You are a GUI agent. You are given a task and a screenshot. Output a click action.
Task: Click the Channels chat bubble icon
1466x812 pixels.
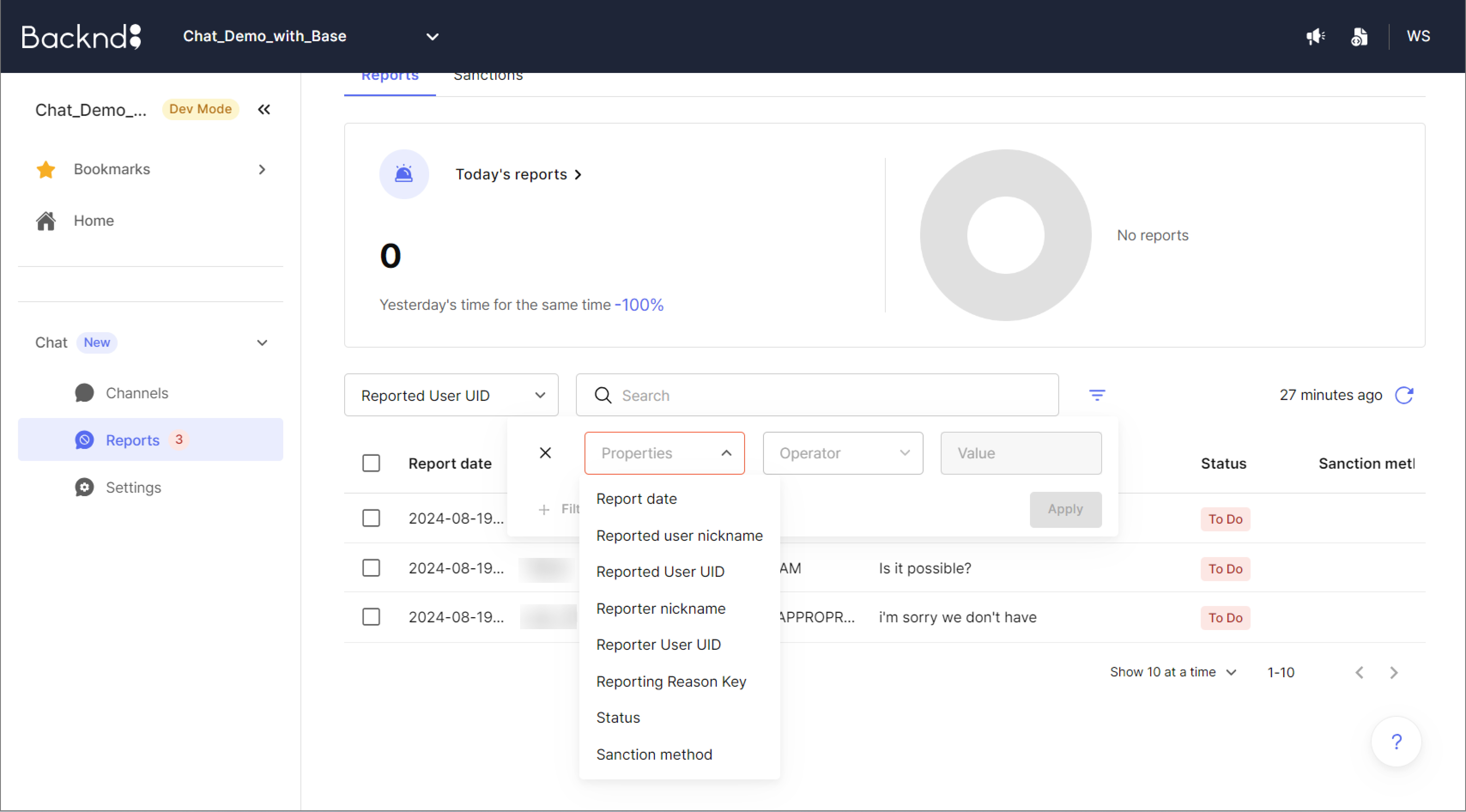point(84,393)
